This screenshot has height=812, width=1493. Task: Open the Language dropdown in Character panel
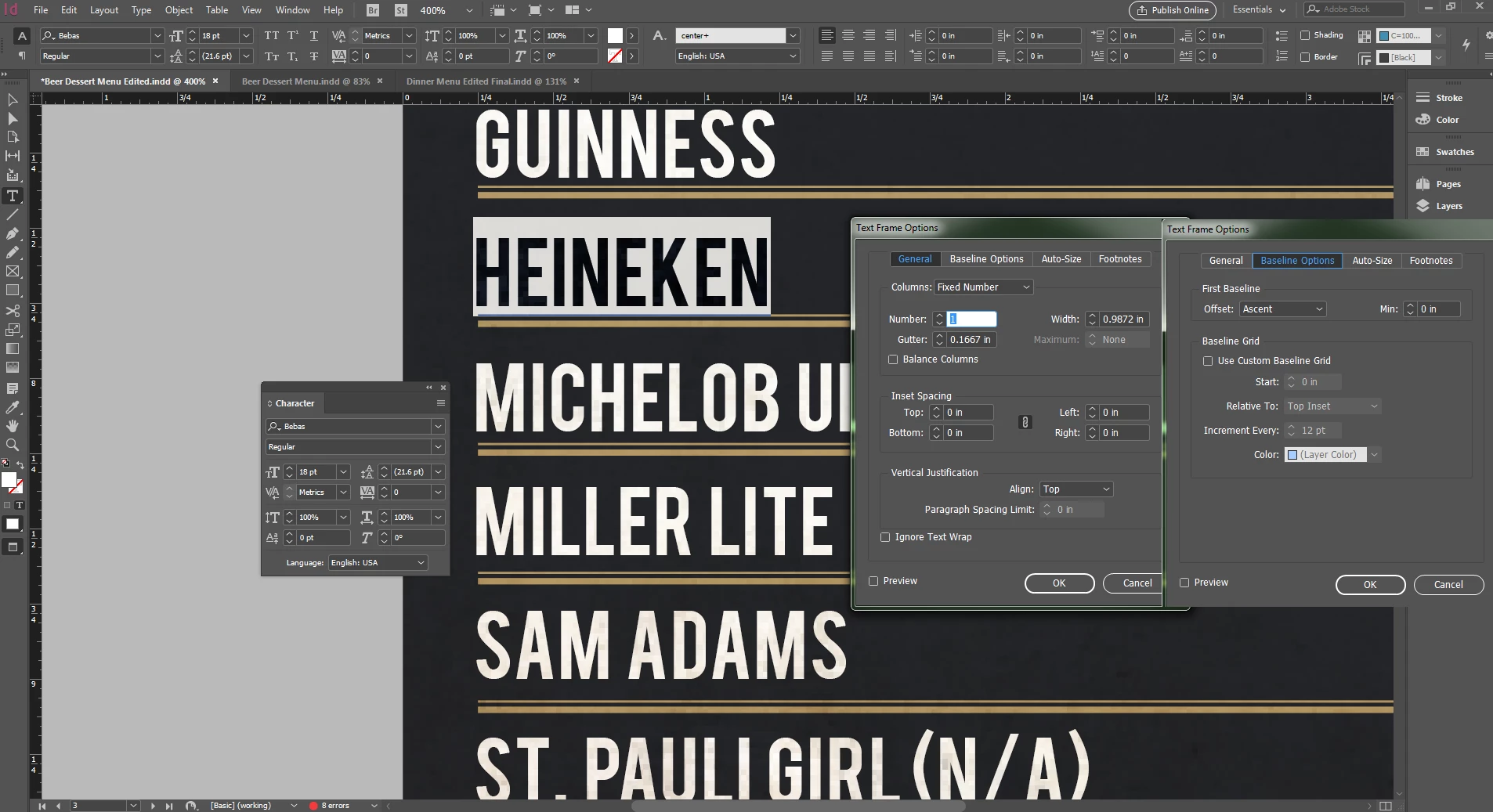(378, 563)
